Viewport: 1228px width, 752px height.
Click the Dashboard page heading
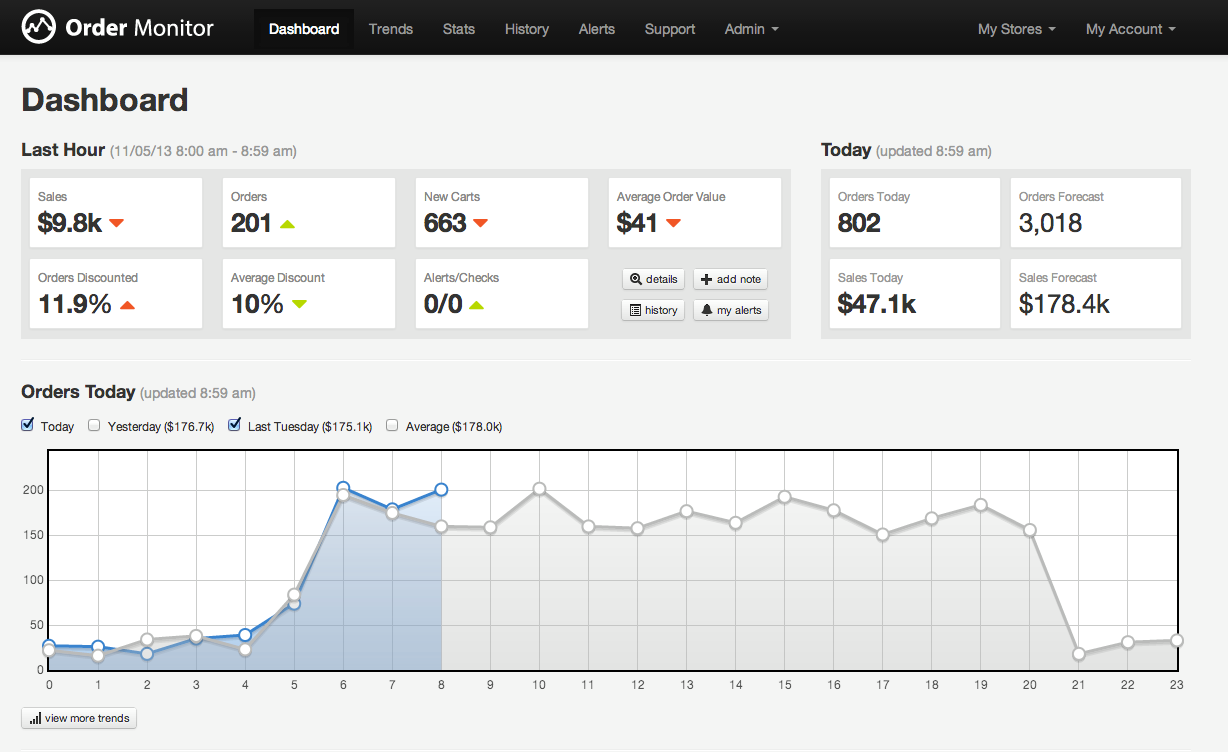tap(105, 100)
